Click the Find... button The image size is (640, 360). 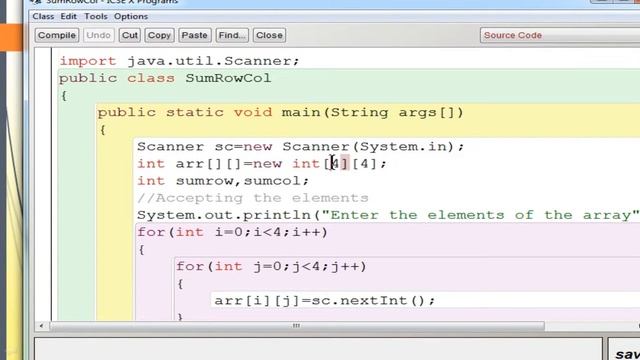(x=232, y=35)
